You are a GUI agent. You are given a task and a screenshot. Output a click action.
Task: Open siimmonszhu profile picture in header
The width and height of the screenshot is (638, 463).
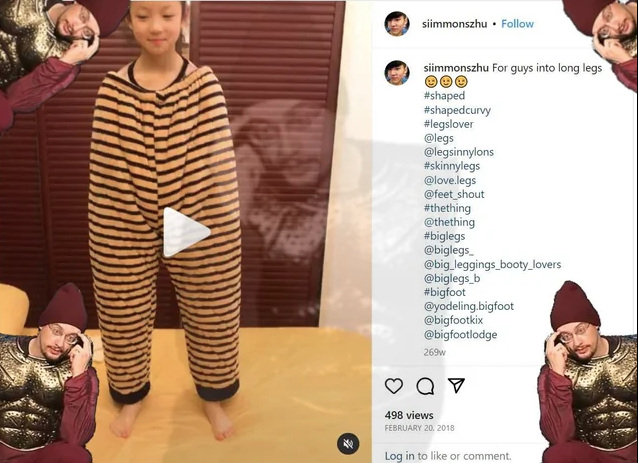coord(397,24)
